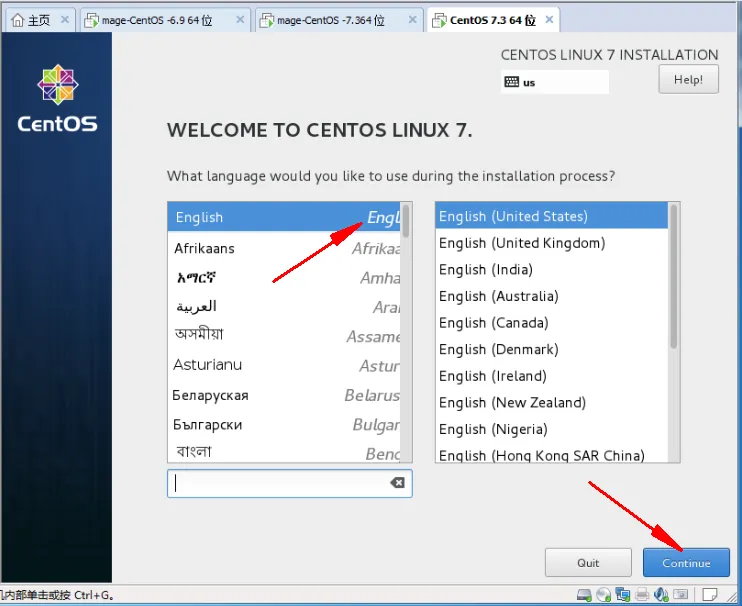This screenshot has height=606, width=742.
Task: Click the grayed-out camera device status icon
Action: tap(680, 594)
